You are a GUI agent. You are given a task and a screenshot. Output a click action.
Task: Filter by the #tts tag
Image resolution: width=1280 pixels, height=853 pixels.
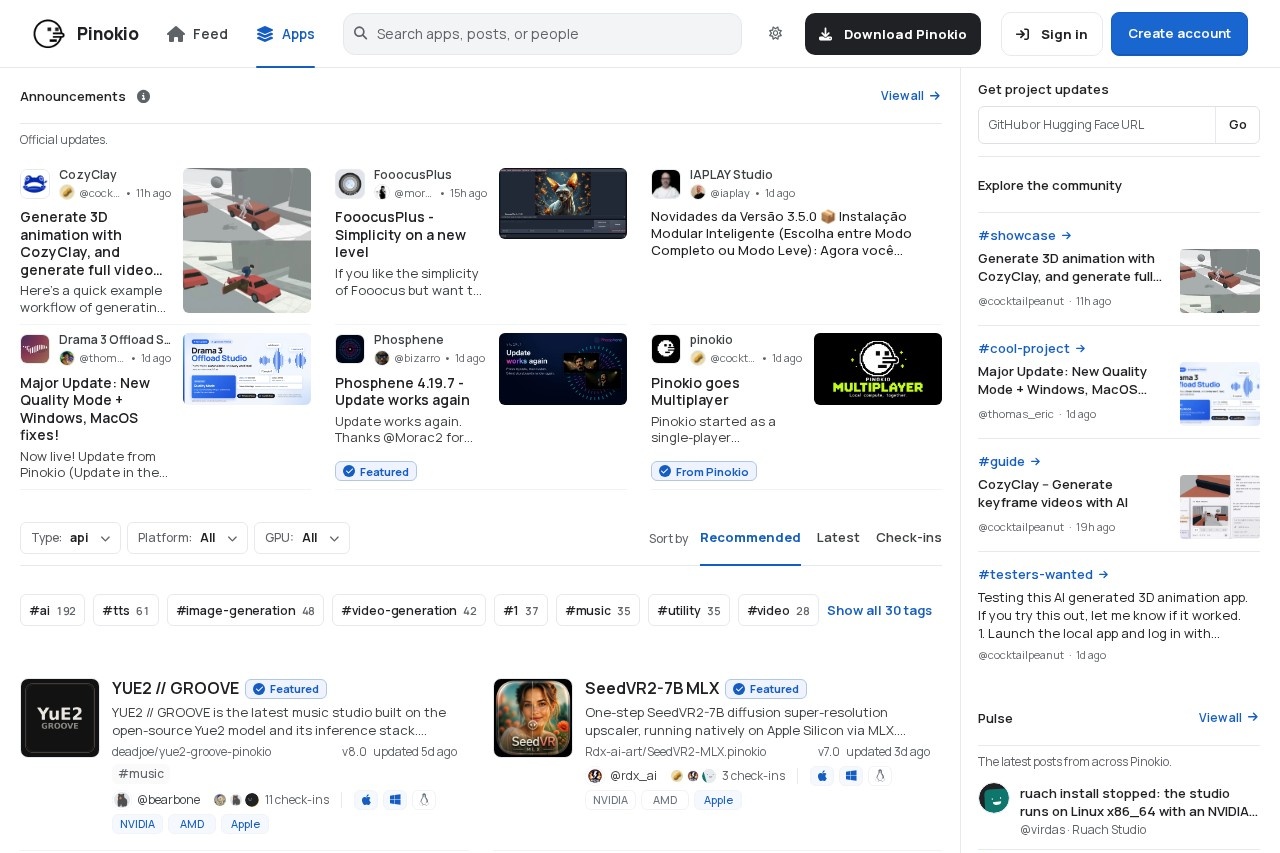(126, 610)
